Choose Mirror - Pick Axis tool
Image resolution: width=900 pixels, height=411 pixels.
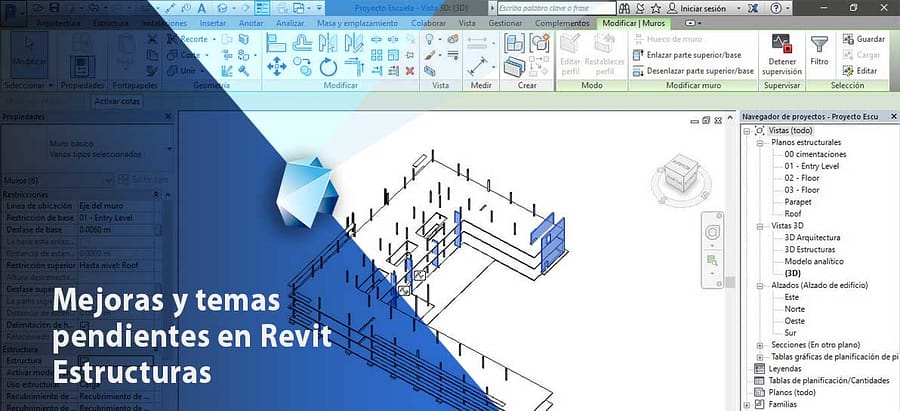(x=328, y=42)
